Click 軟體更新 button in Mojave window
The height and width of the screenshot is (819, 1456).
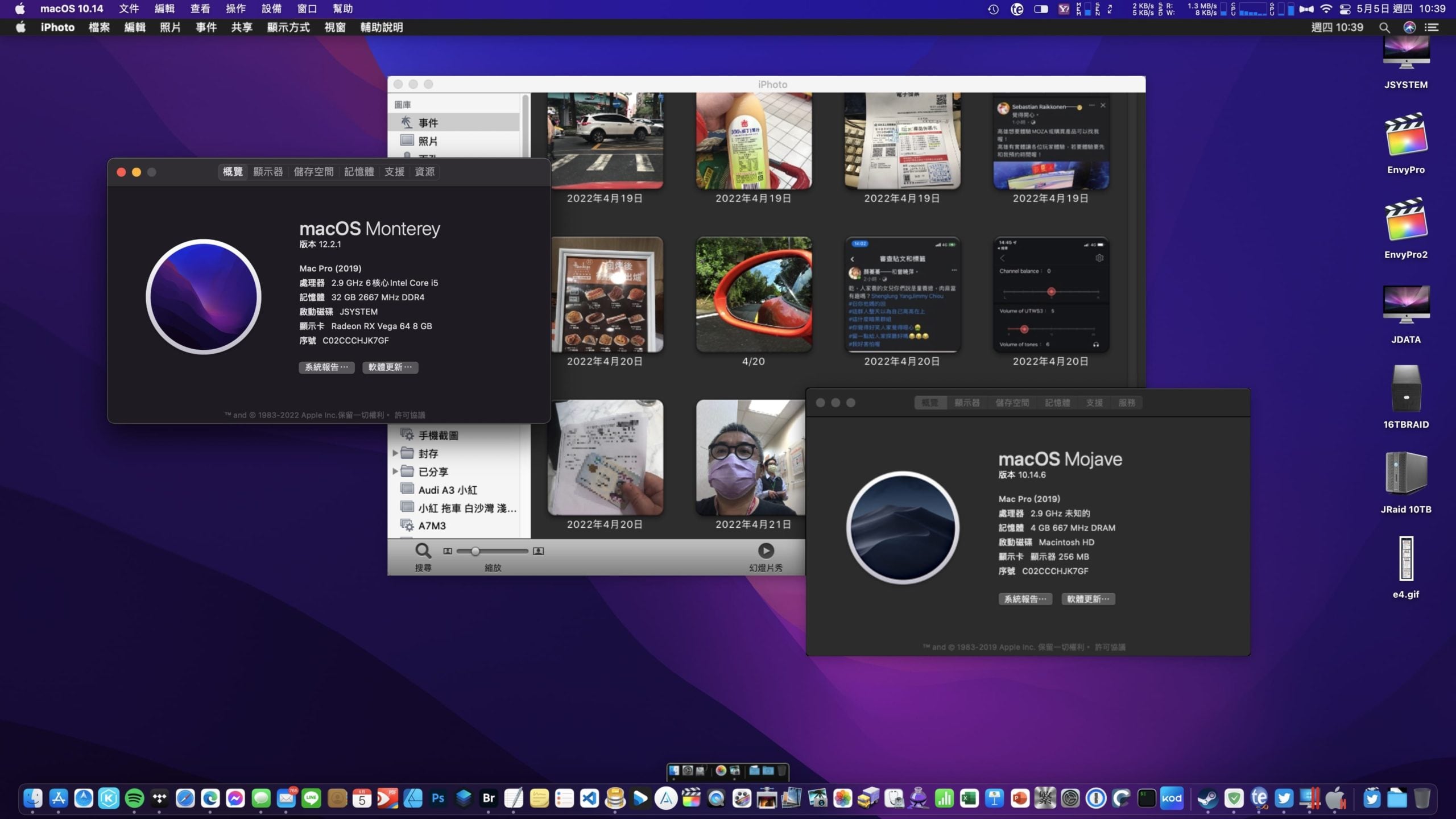[1088, 599]
